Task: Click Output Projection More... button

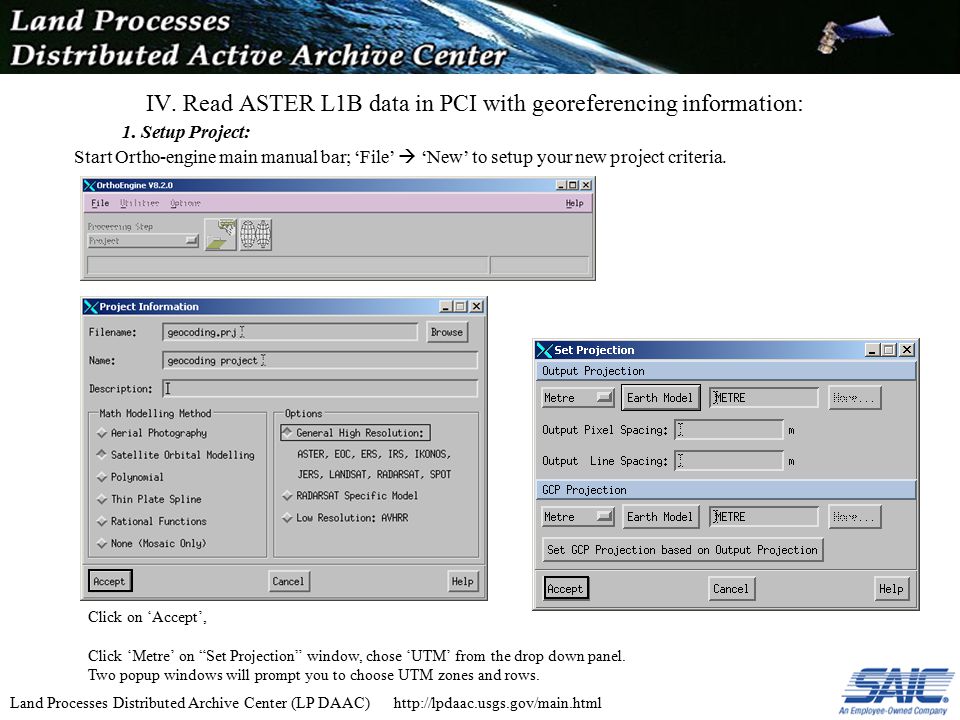Action: point(855,397)
